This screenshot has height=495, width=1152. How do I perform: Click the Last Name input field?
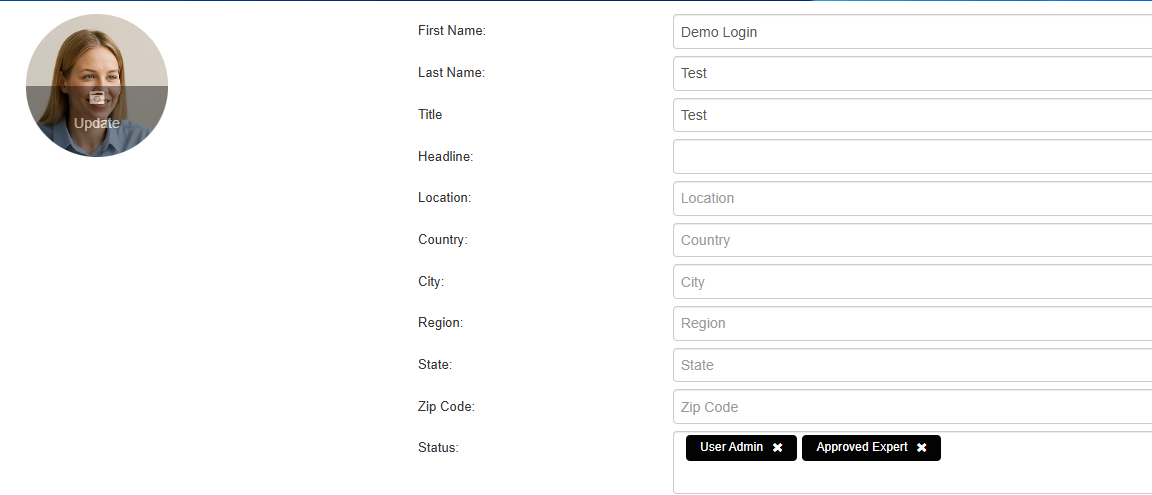pyautogui.click(x=912, y=73)
